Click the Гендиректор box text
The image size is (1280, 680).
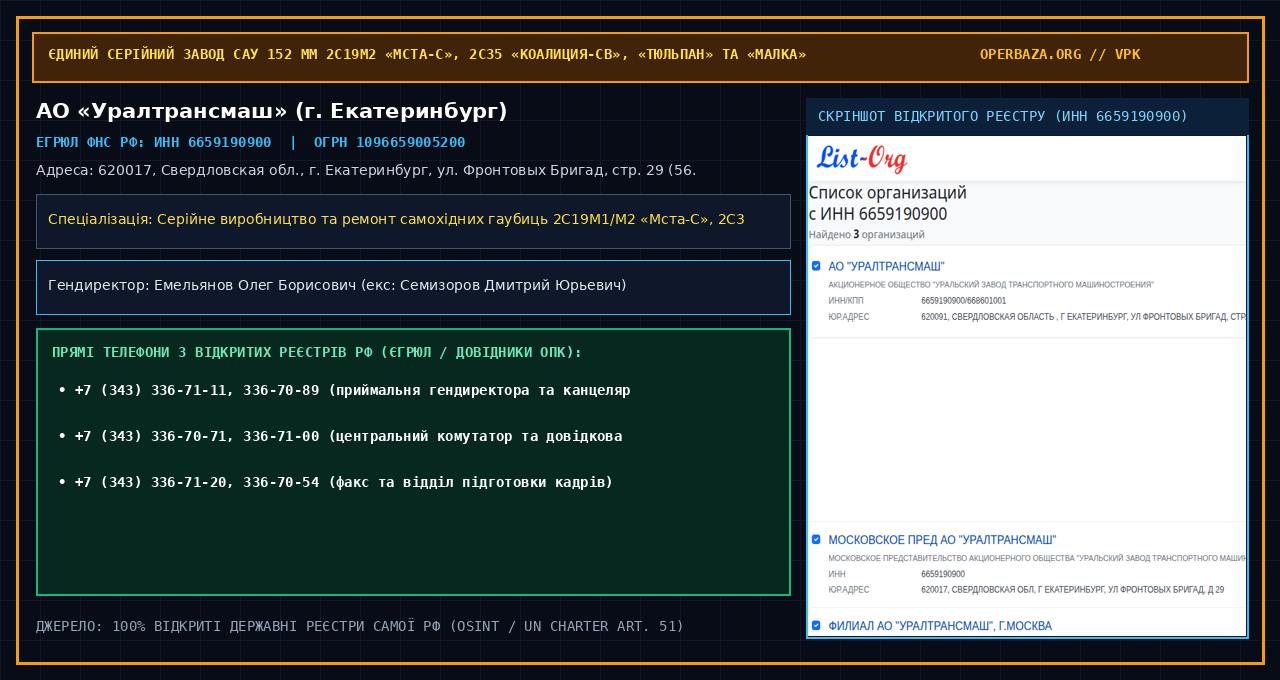337,285
